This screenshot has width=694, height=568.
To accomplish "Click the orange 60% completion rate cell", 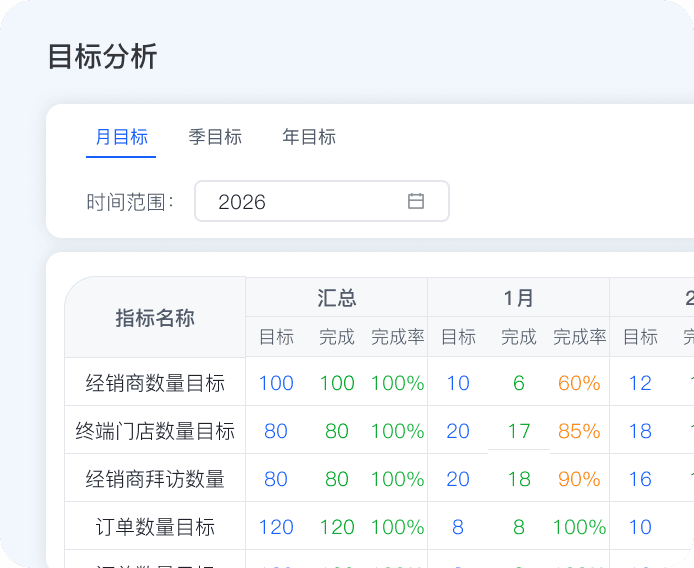I will point(579,383).
